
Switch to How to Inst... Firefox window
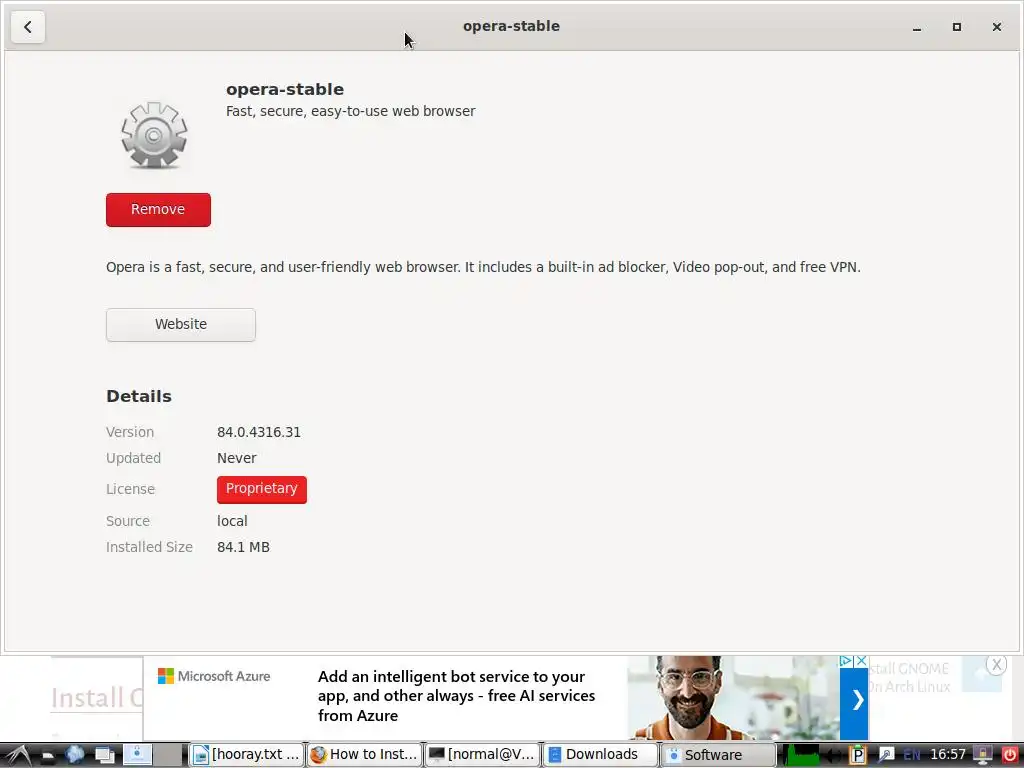(364, 754)
